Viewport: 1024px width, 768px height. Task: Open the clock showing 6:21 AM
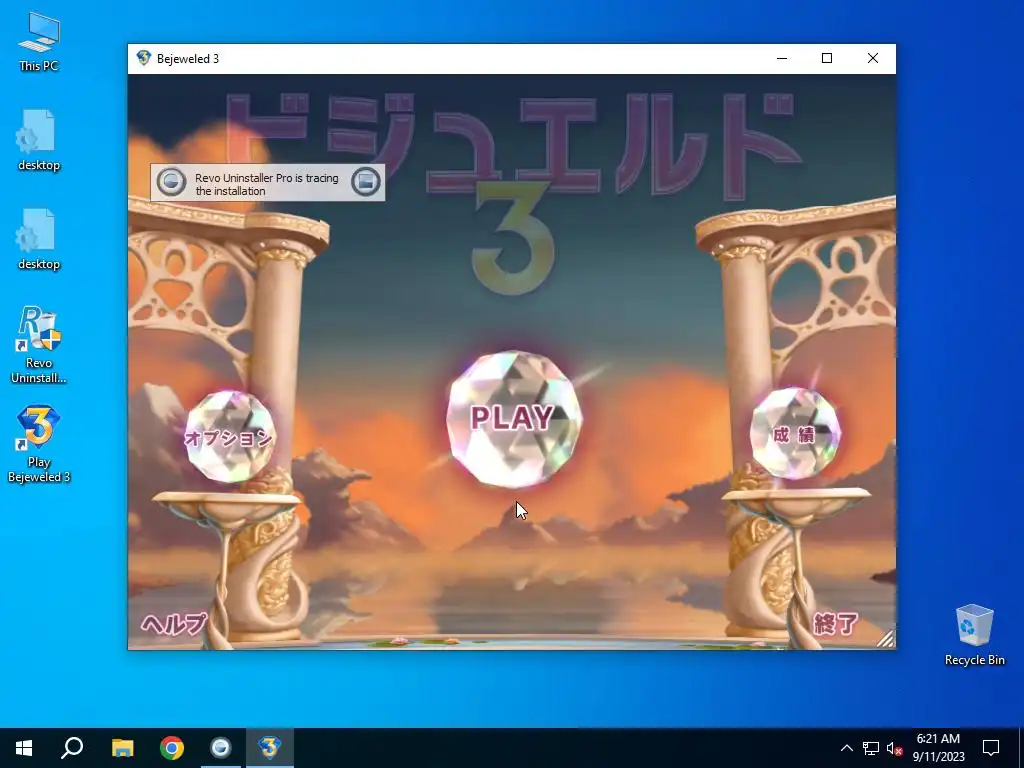pyautogui.click(x=938, y=748)
